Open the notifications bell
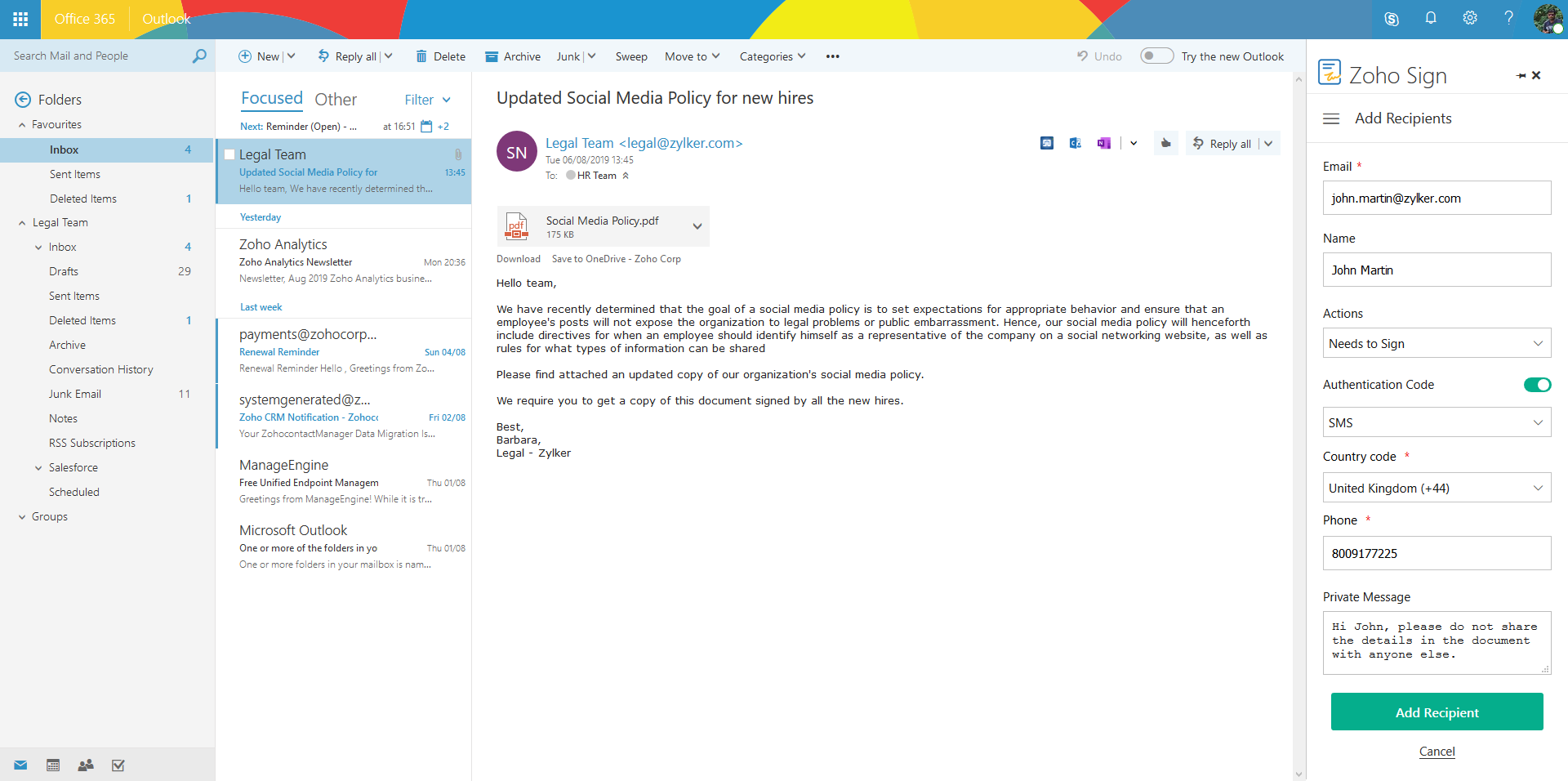The height and width of the screenshot is (781, 1568). point(1431,18)
